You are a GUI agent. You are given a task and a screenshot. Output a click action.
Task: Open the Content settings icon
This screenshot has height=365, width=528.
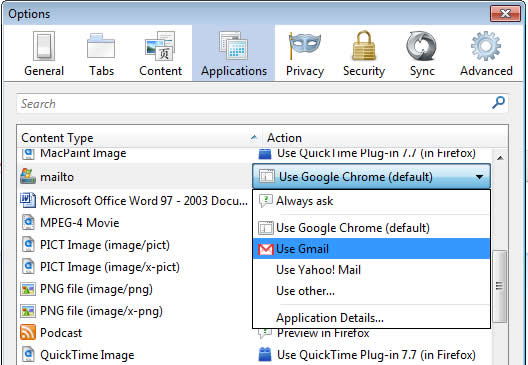[x=160, y=46]
